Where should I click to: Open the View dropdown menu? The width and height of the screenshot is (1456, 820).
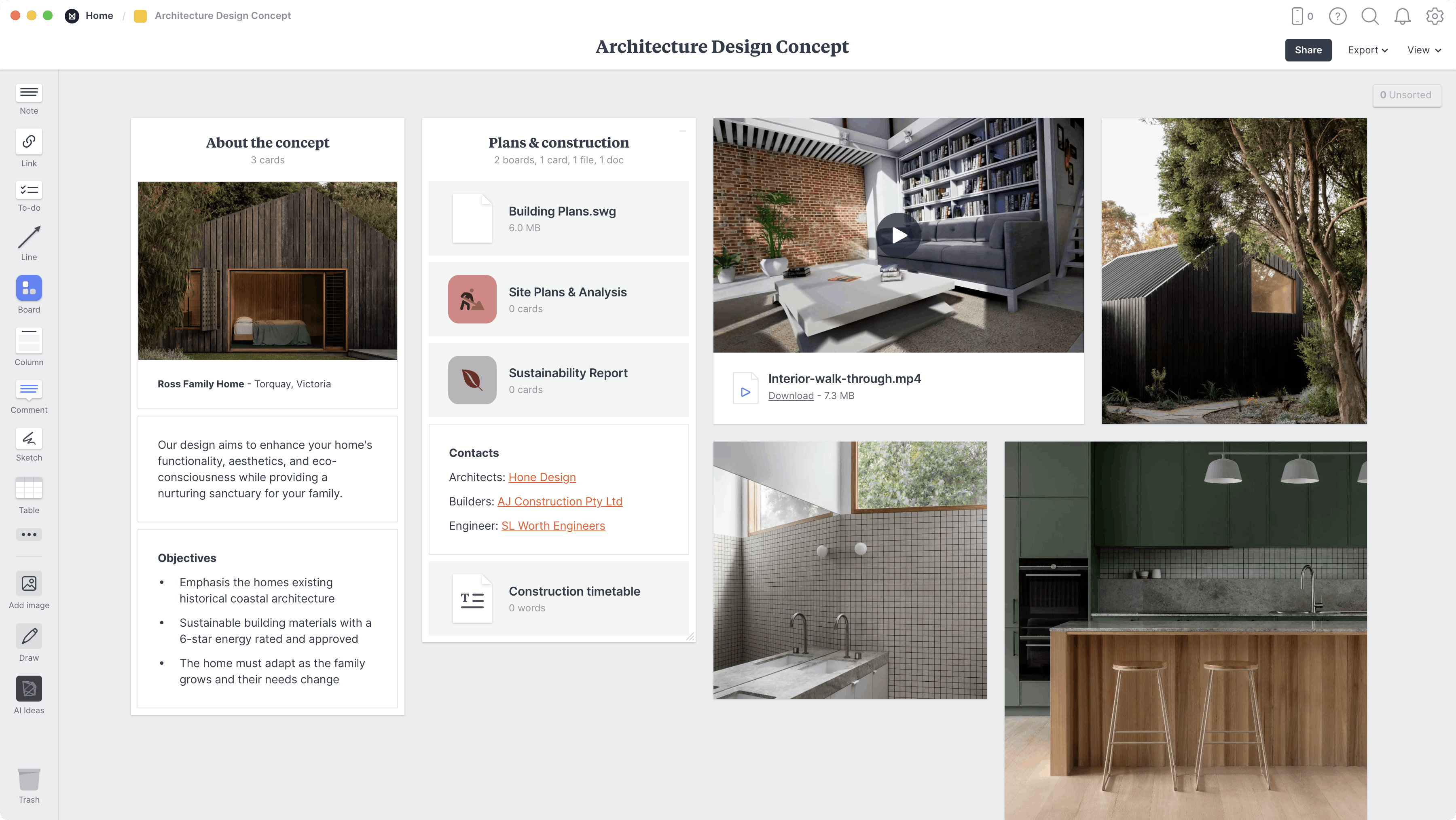coord(1424,50)
